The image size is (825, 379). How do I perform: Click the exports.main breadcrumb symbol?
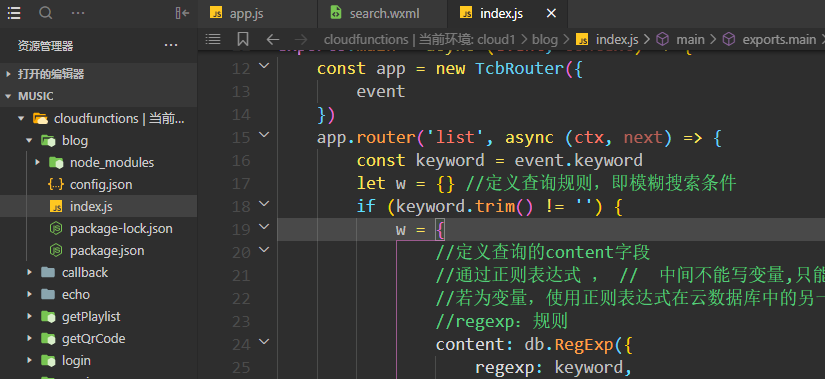tap(769, 39)
